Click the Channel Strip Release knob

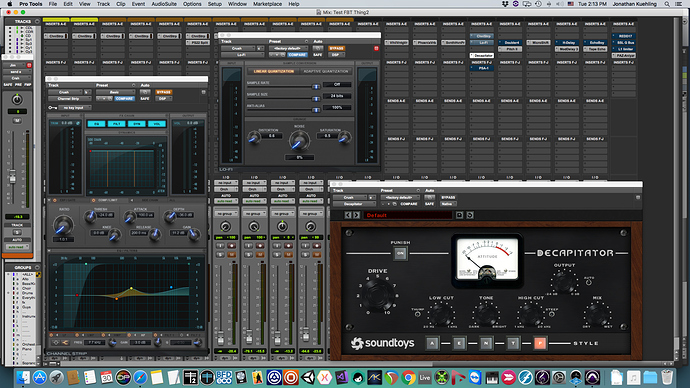pos(154,235)
